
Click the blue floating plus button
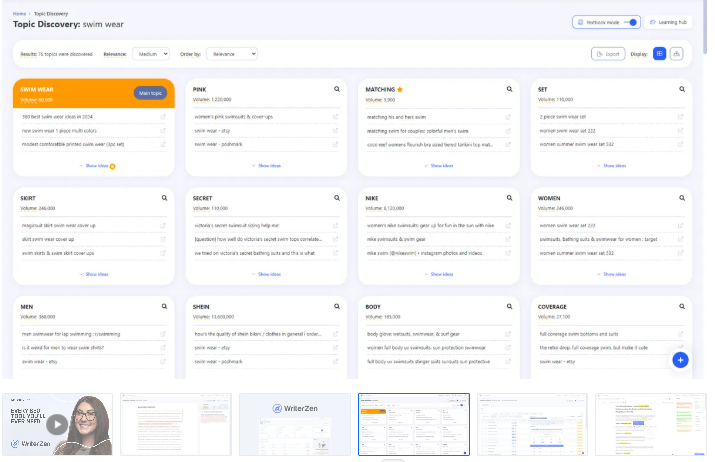pos(680,359)
